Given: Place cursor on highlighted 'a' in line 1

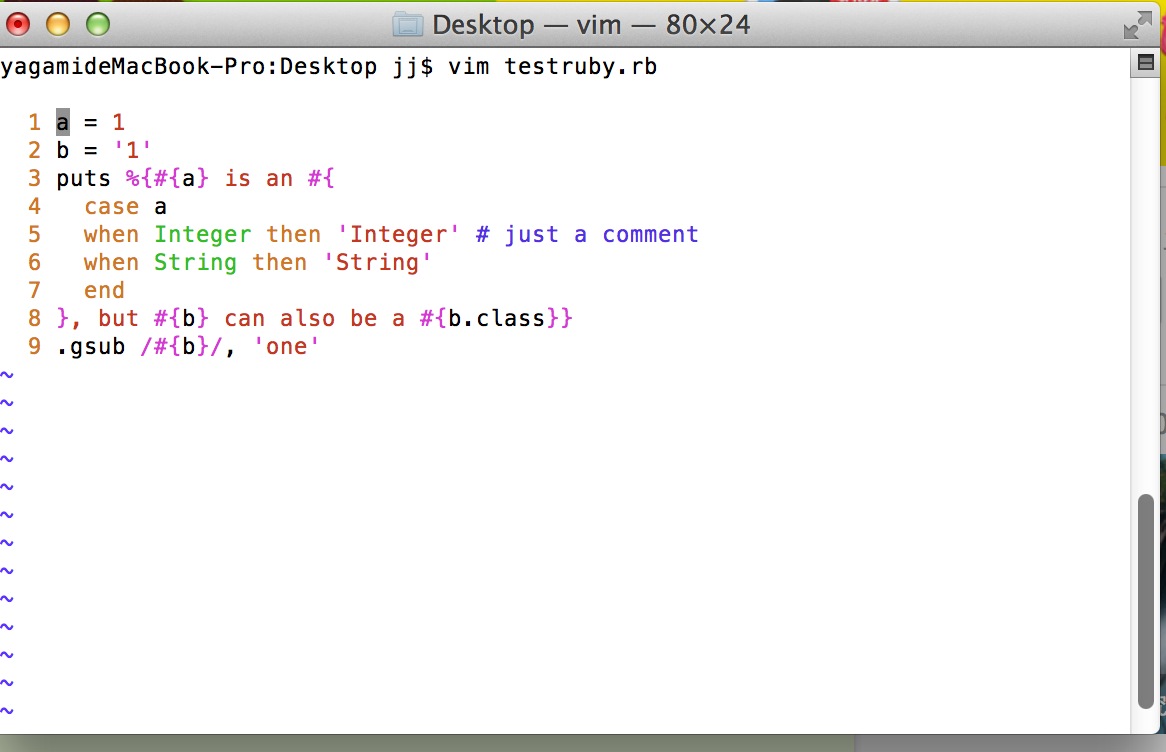Looking at the screenshot, I should pyautogui.click(x=63, y=122).
